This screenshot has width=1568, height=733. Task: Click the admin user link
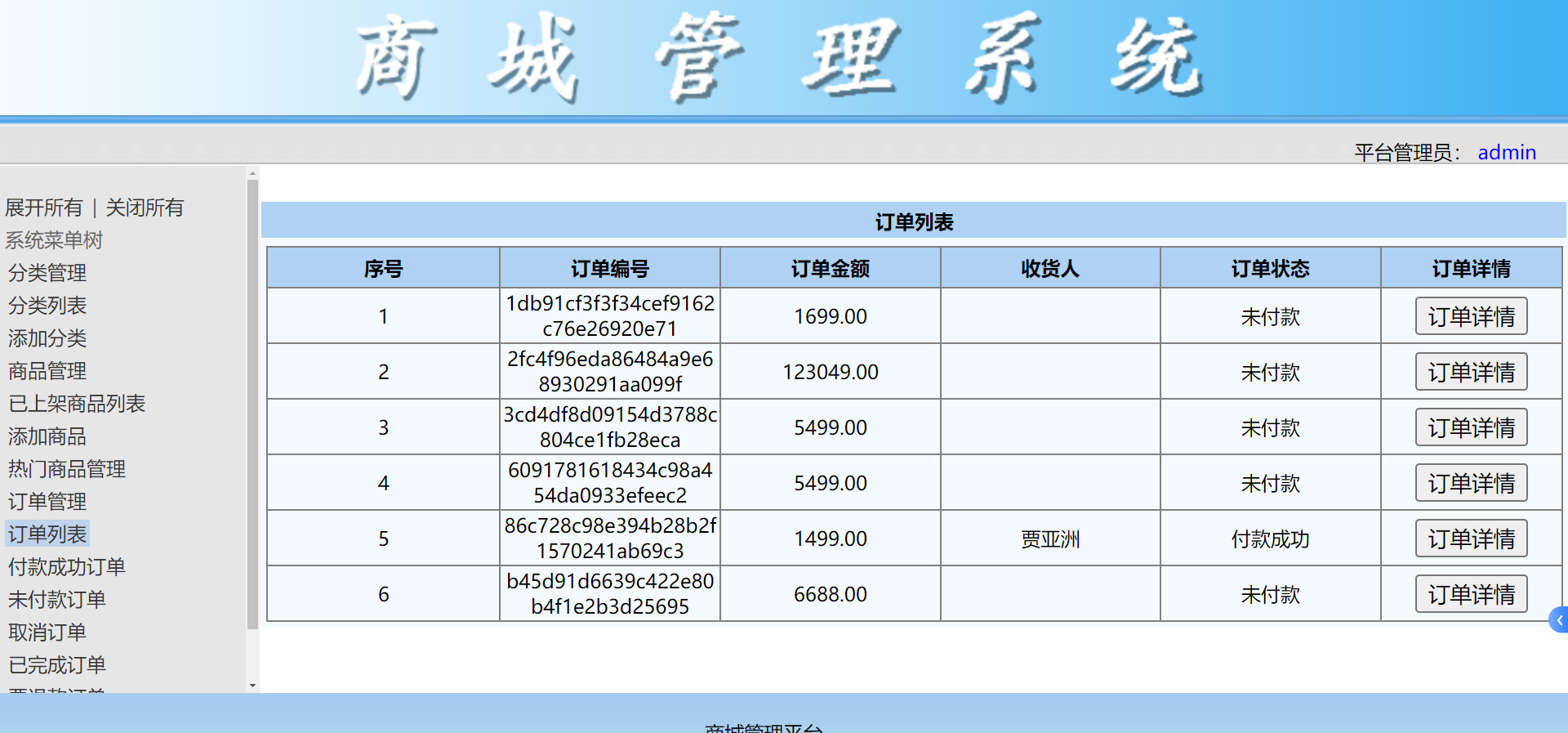click(x=1507, y=153)
